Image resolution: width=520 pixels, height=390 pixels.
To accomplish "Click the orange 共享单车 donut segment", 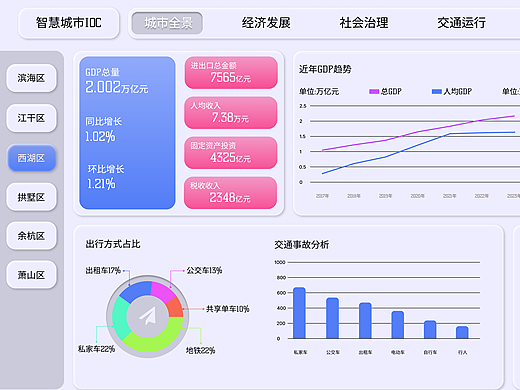I will tap(175, 307).
